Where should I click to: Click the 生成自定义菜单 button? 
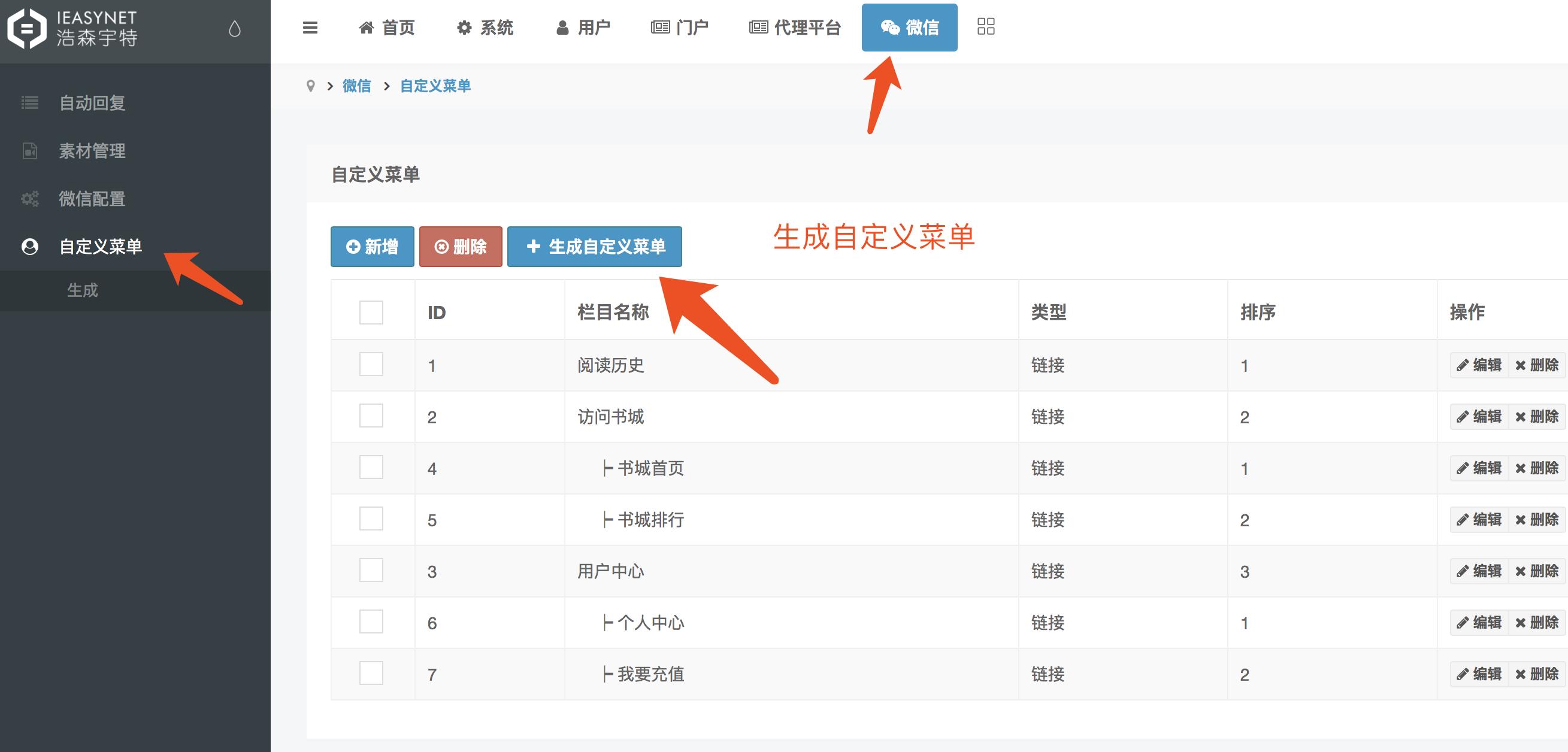tap(594, 247)
